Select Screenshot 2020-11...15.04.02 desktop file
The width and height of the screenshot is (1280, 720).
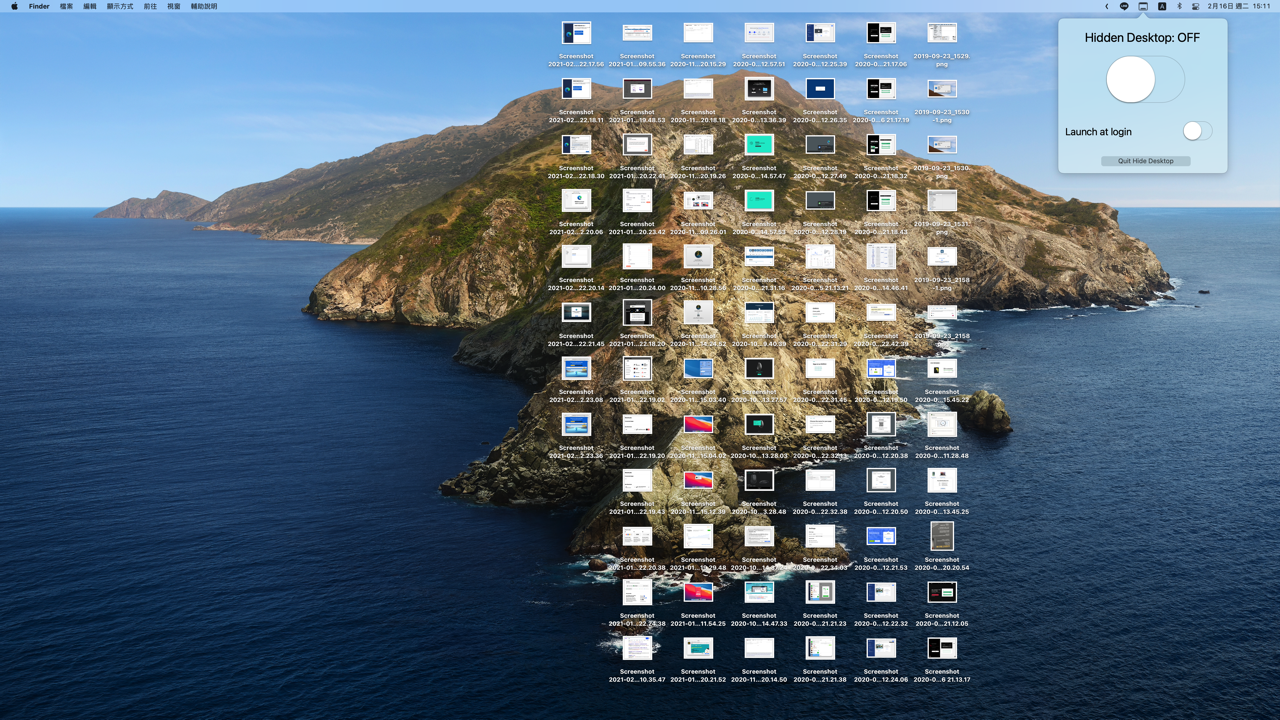click(698, 437)
